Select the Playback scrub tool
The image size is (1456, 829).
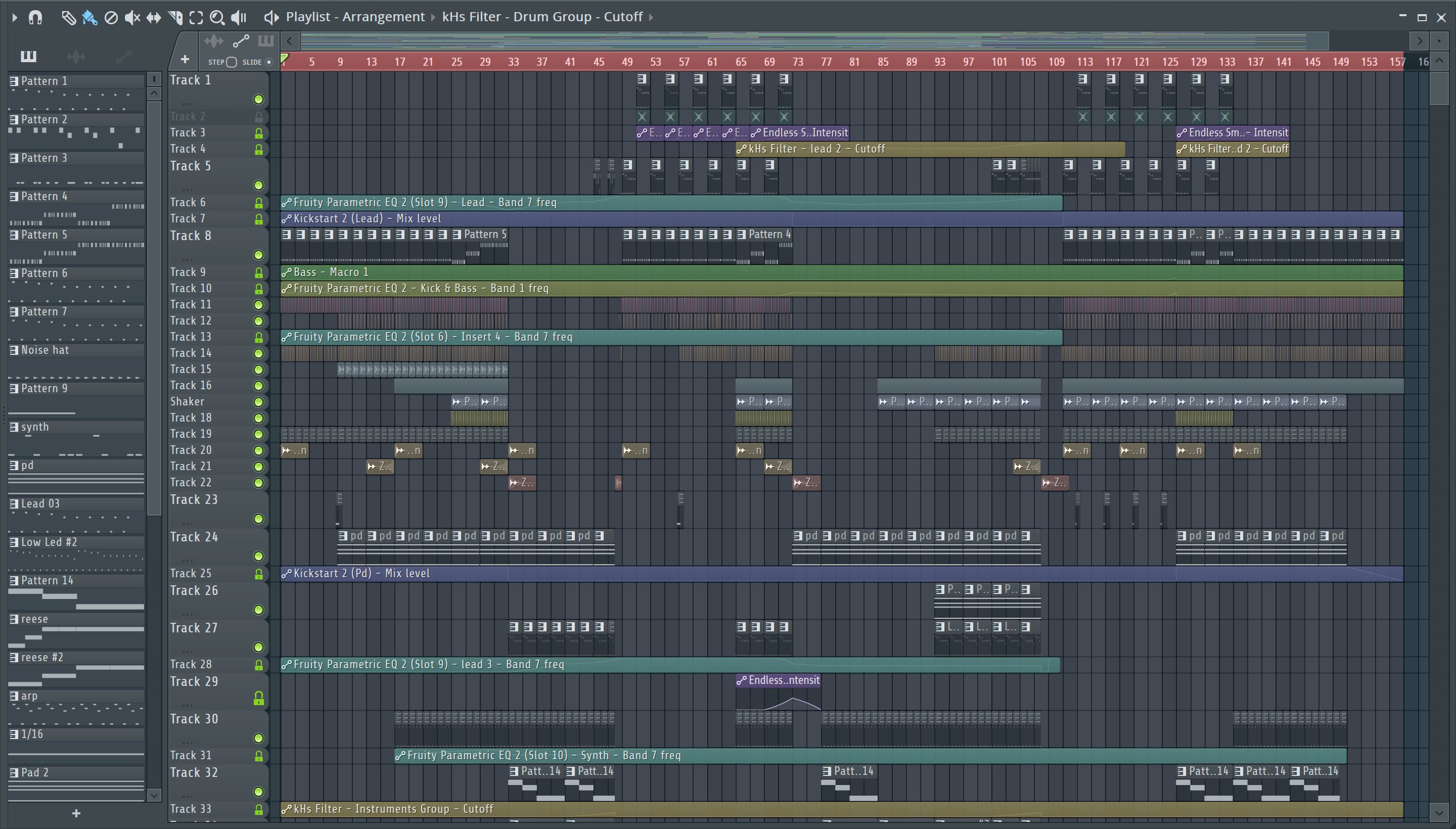pos(239,18)
